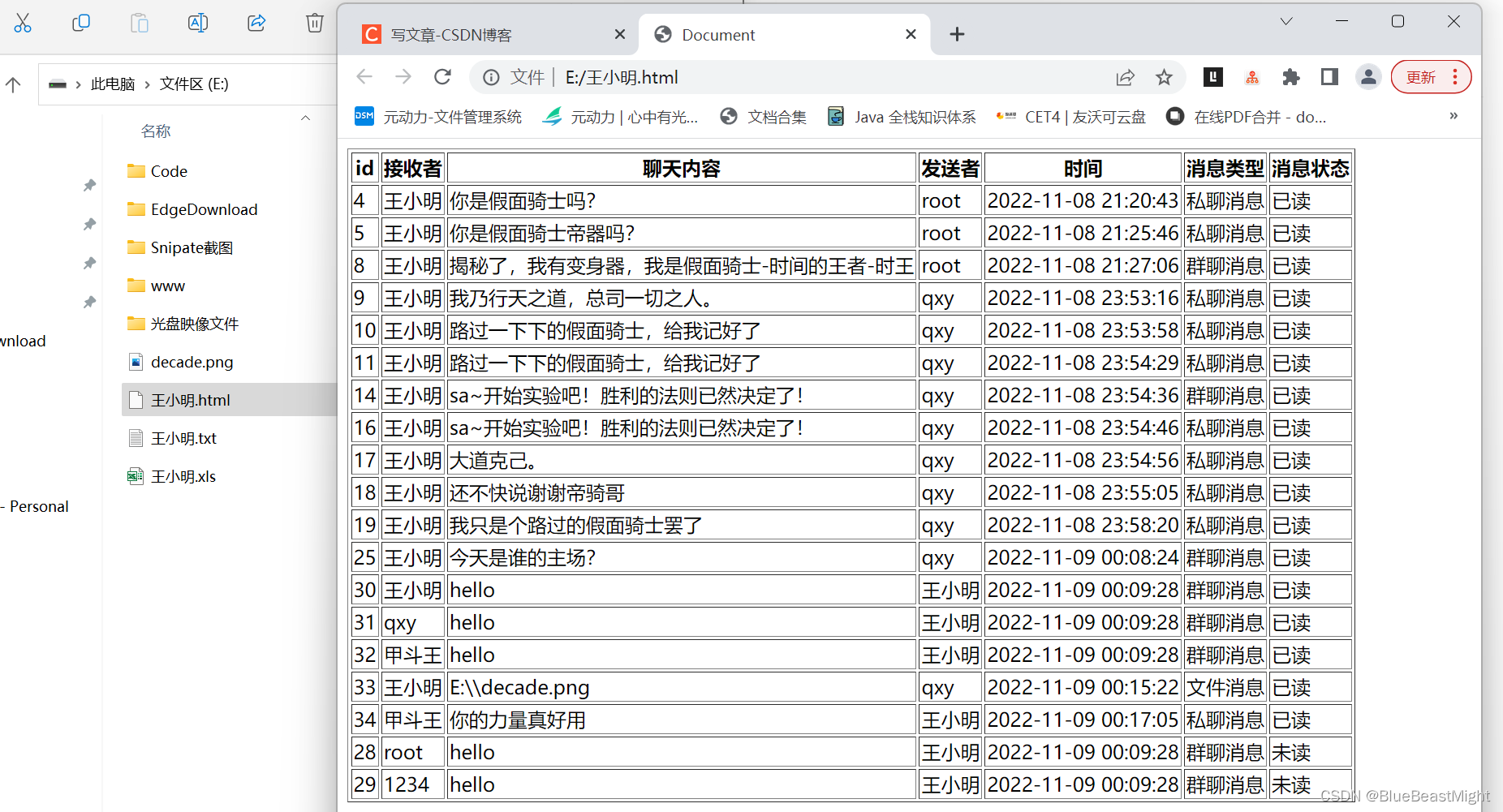Screen dimensions: 1503x812
Task: Click the Chrome three-dot menu beside 更新
Action: point(1455,77)
